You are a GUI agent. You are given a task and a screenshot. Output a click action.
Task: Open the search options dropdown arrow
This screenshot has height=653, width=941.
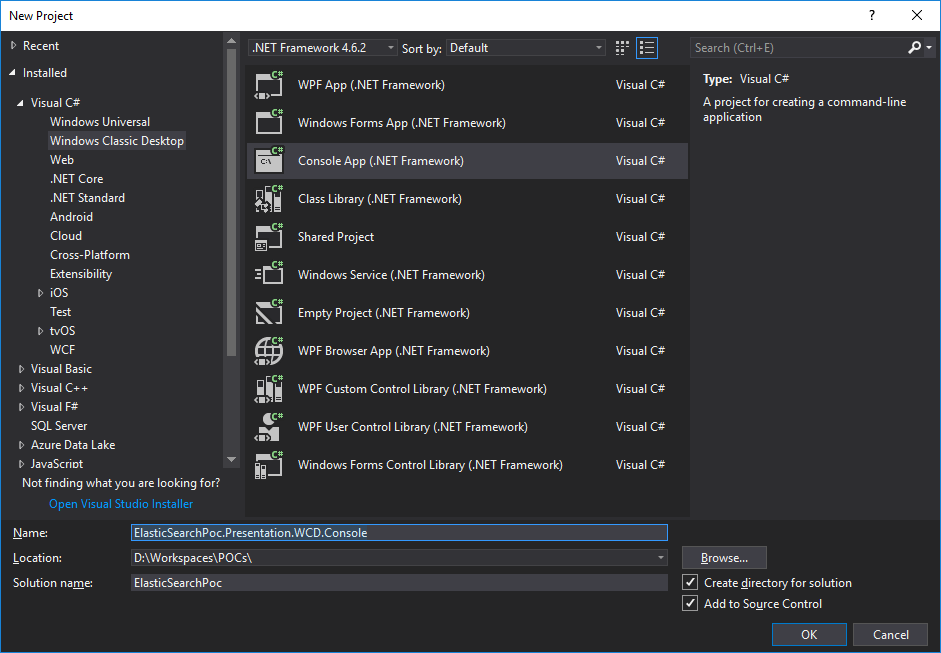pyautogui.click(x=929, y=47)
